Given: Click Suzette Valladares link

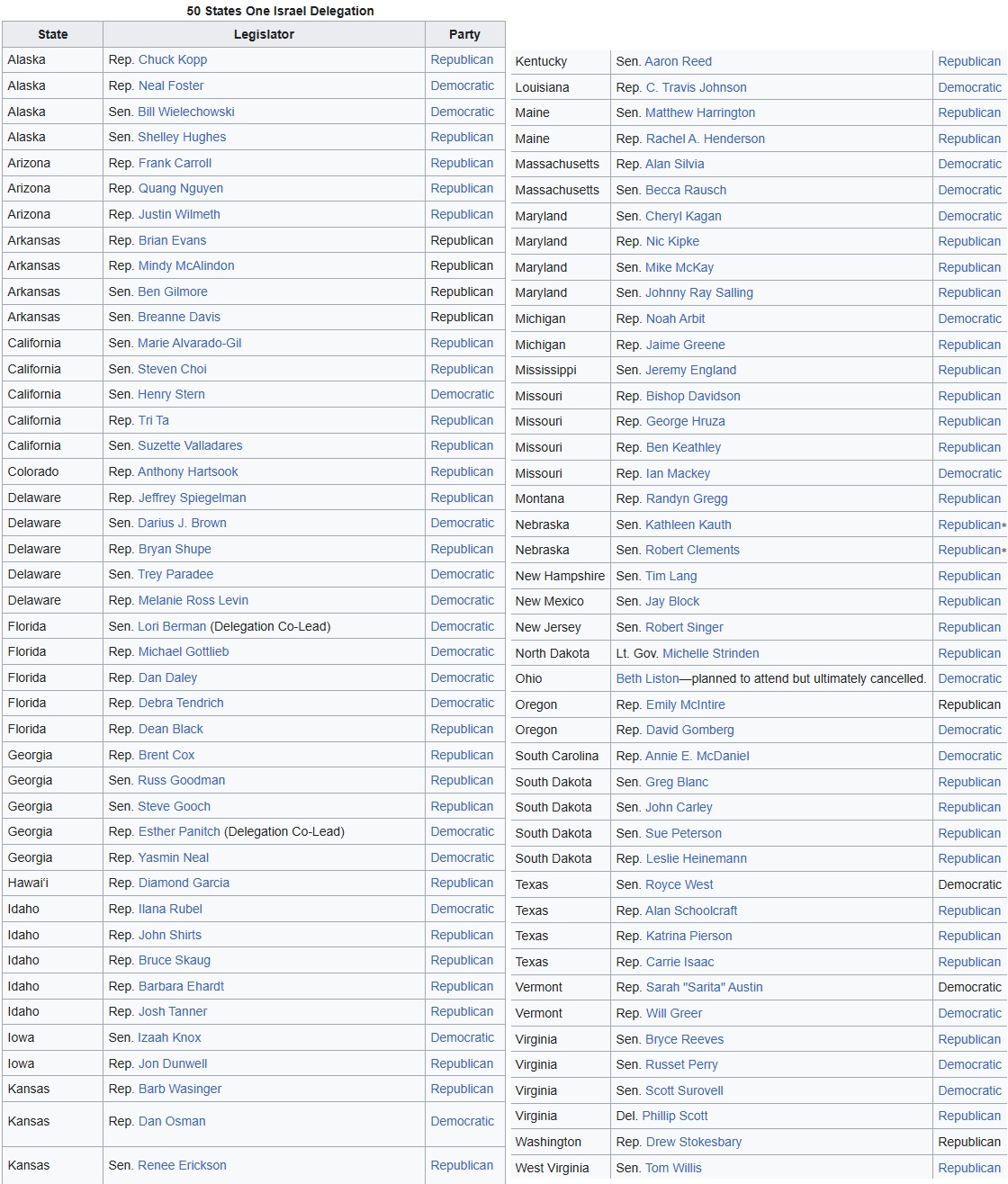Looking at the screenshot, I should click(190, 445).
